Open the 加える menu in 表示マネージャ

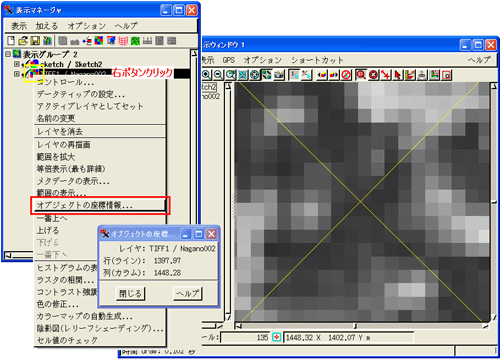(47, 26)
